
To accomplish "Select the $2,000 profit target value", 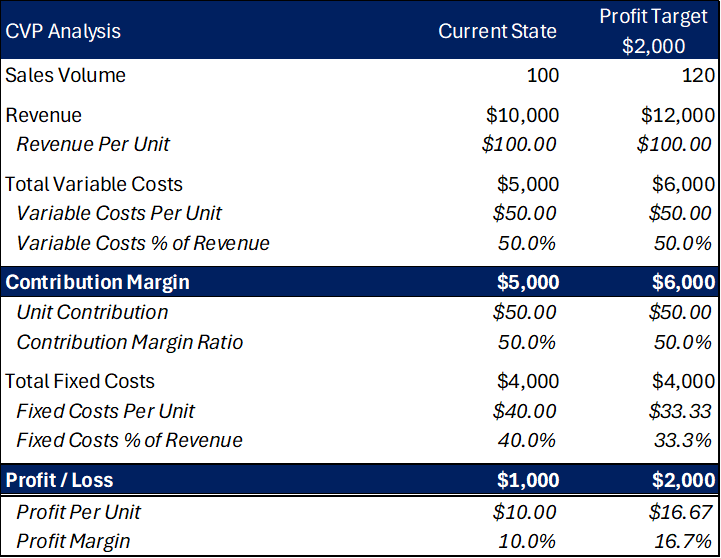I will [x=653, y=46].
